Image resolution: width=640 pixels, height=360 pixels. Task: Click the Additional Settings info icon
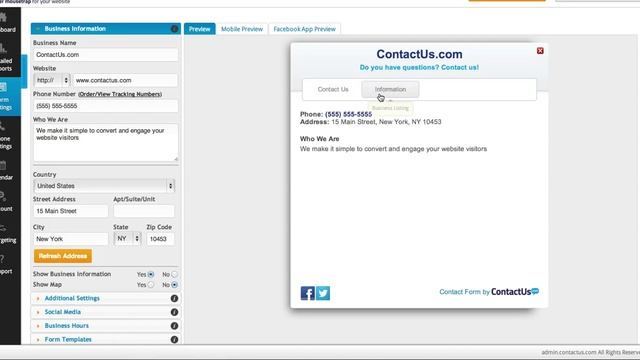click(174, 298)
